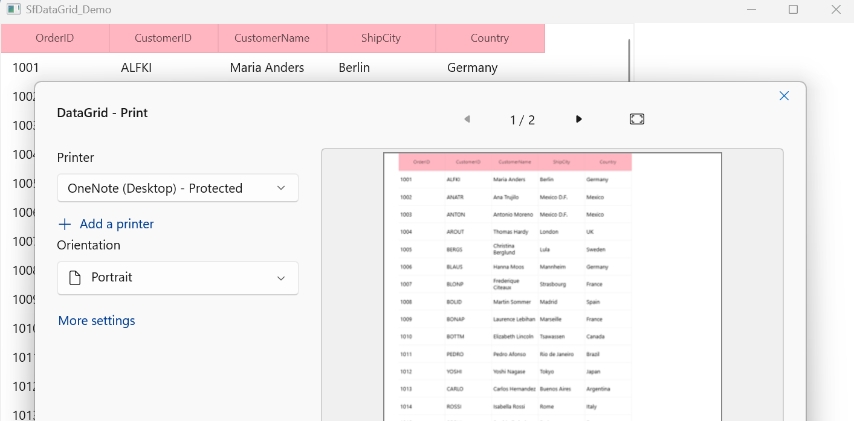This screenshot has height=421, width=854.
Task: Close the DataGrid Print dialog
Action: point(784,96)
